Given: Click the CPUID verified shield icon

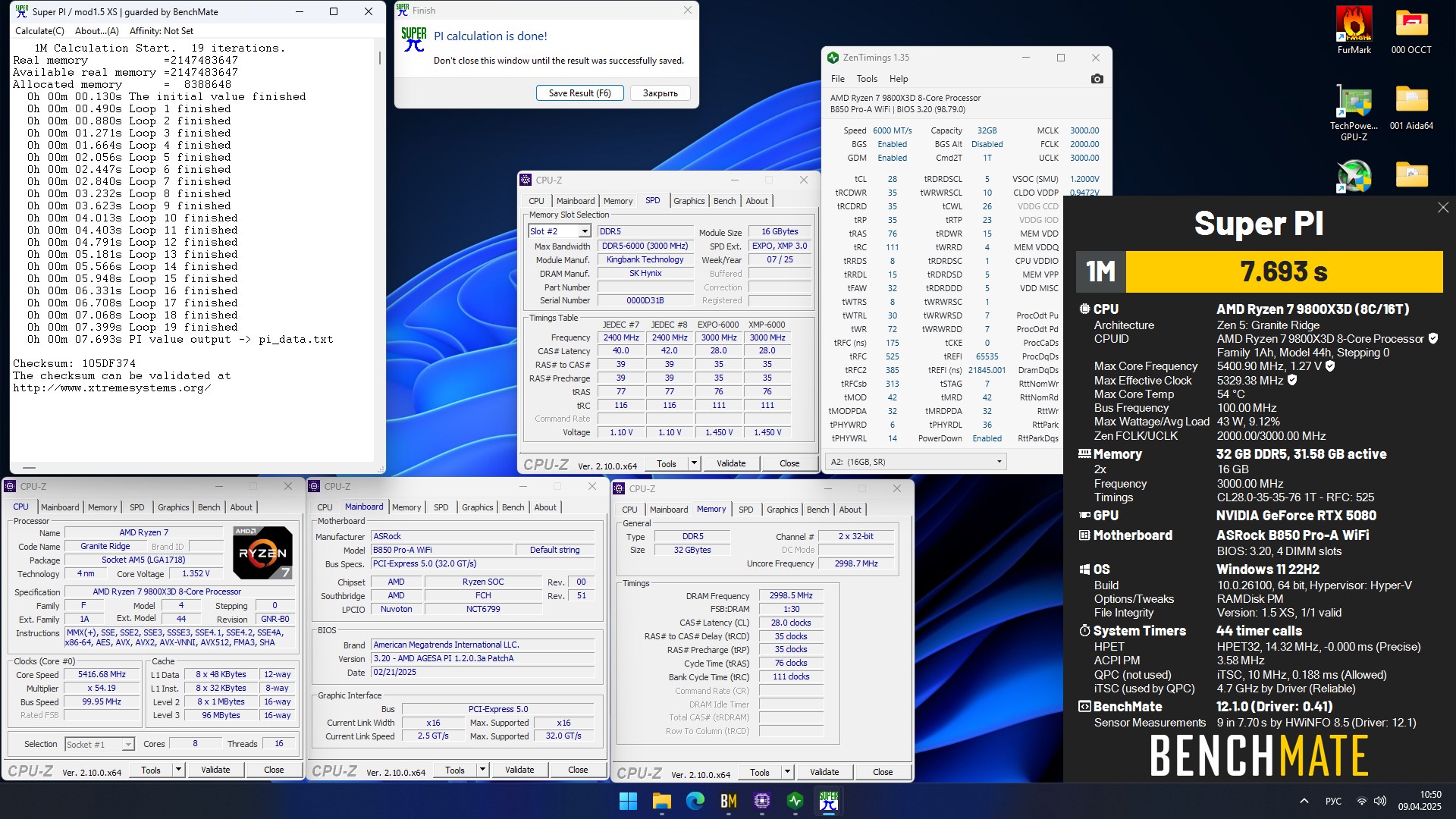Looking at the screenshot, I should 1432,338.
